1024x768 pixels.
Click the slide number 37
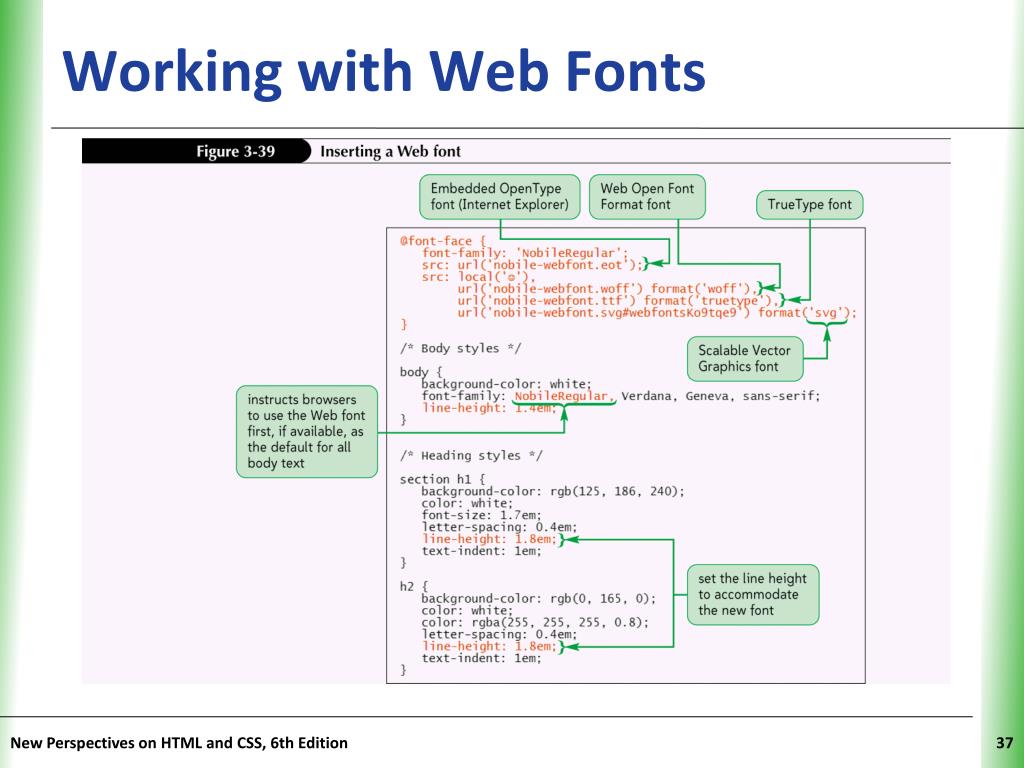pos(1004,743)
